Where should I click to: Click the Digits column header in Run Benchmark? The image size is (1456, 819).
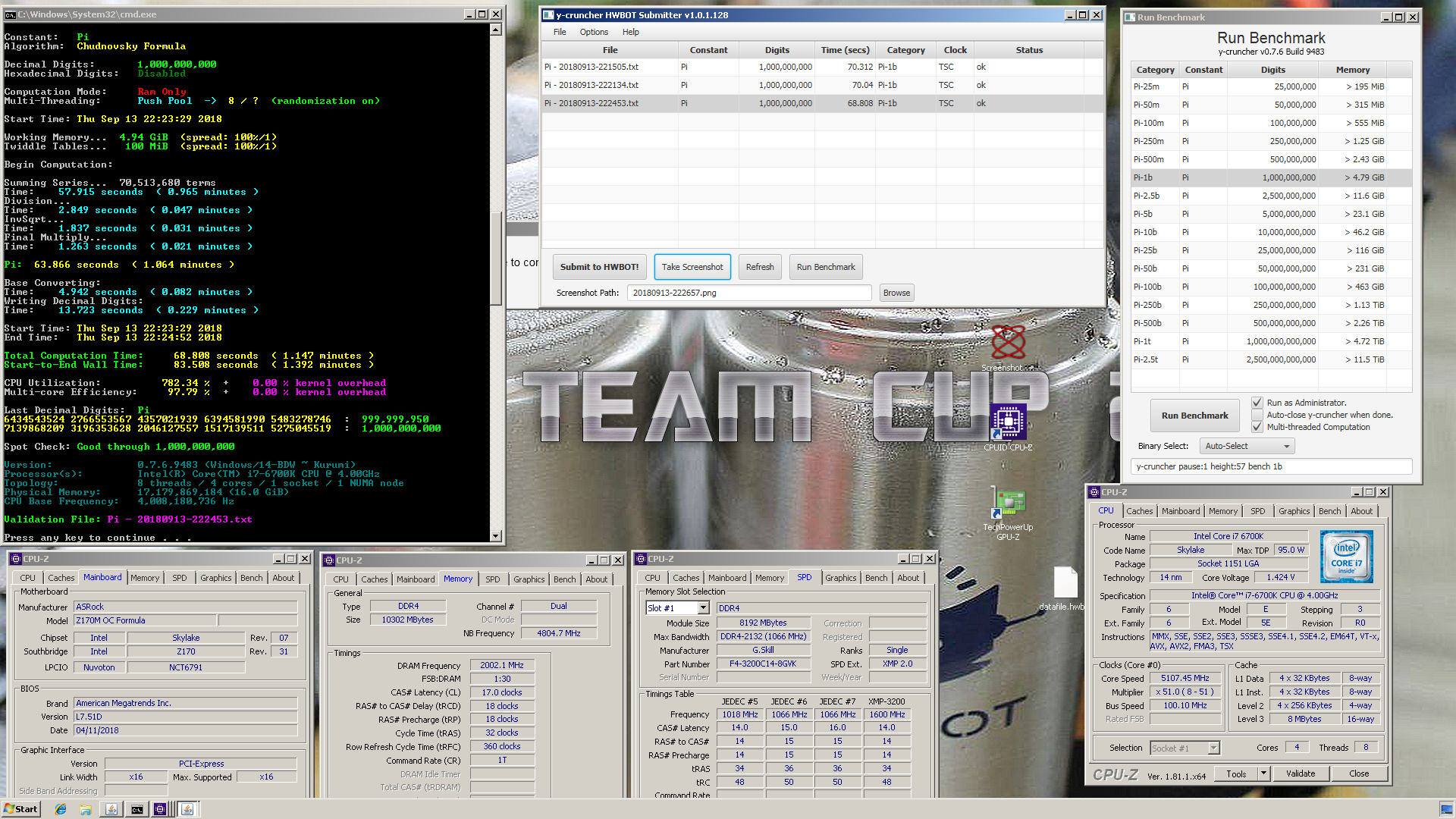1272,70
